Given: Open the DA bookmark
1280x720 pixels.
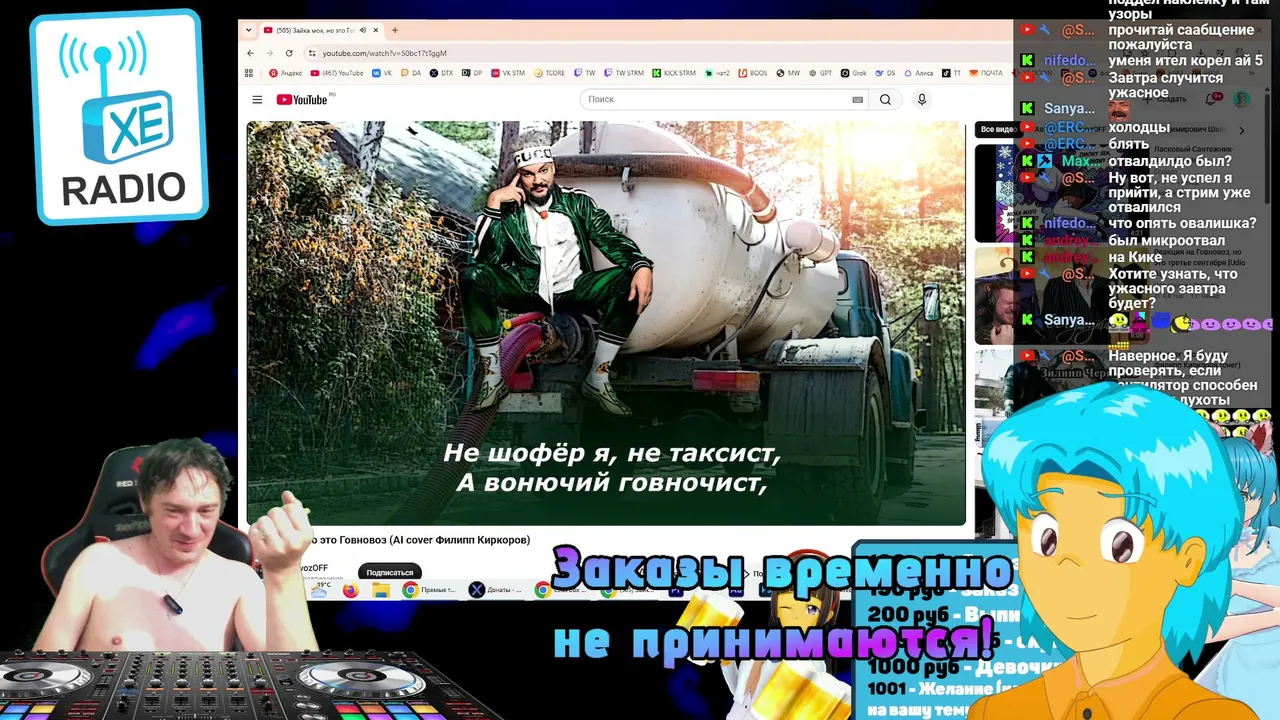Looking at the screenshot, I should (411, 73).
